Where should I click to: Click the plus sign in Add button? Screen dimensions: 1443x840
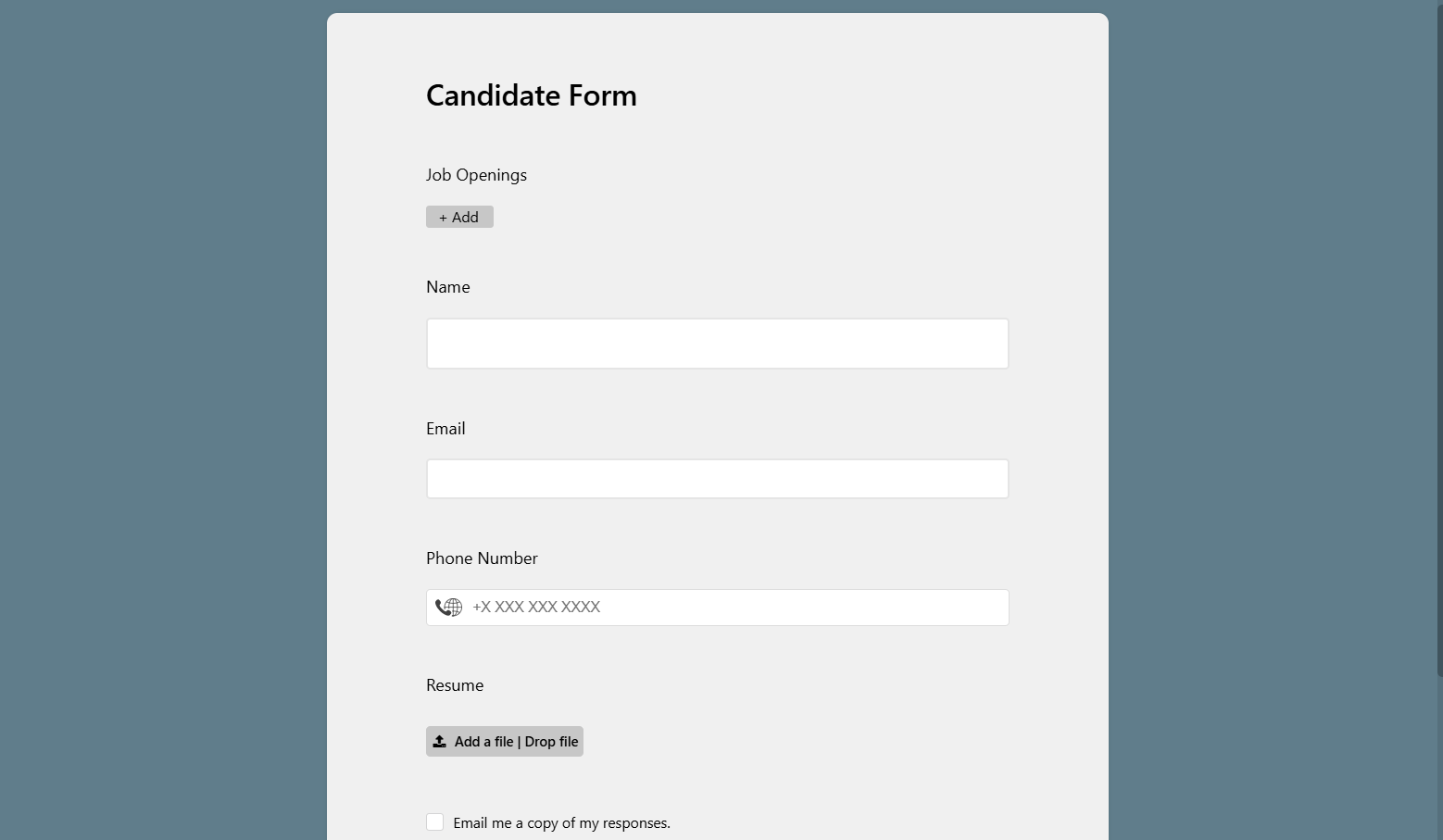(443, 218)
